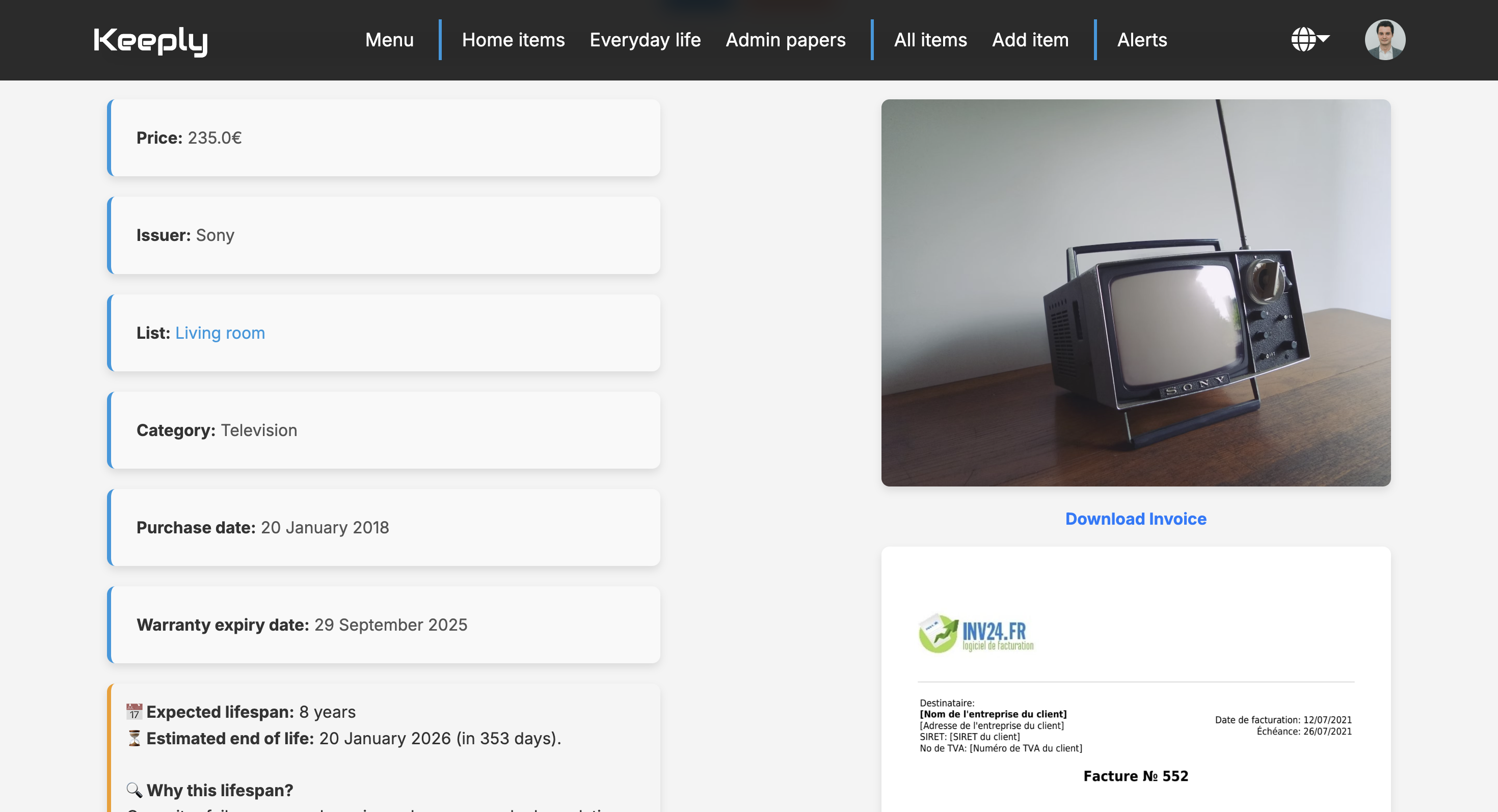Toggle the Admin papers menu item
The height and width of the screenshot is (812, 1498).
point(786,40)
